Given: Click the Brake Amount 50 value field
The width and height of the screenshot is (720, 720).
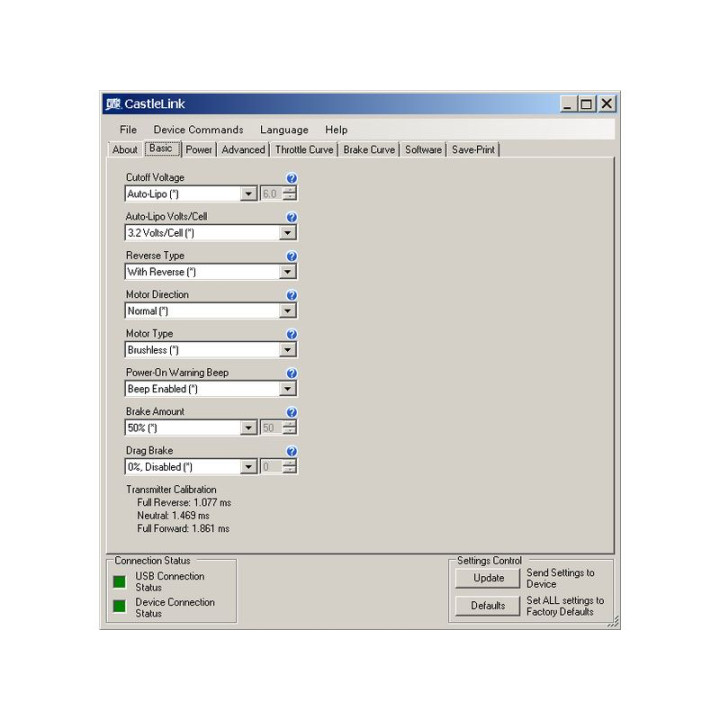Looking at the screenshot, I should tap(271, 428).
